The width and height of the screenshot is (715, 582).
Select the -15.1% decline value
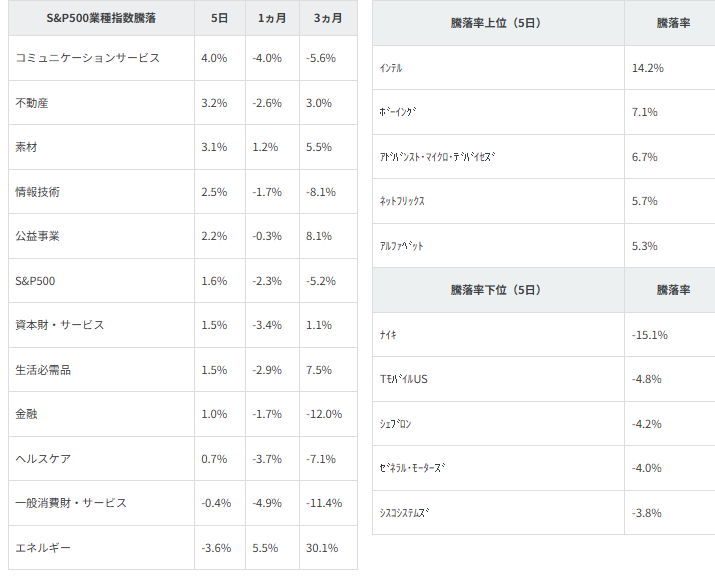[650, 335]
